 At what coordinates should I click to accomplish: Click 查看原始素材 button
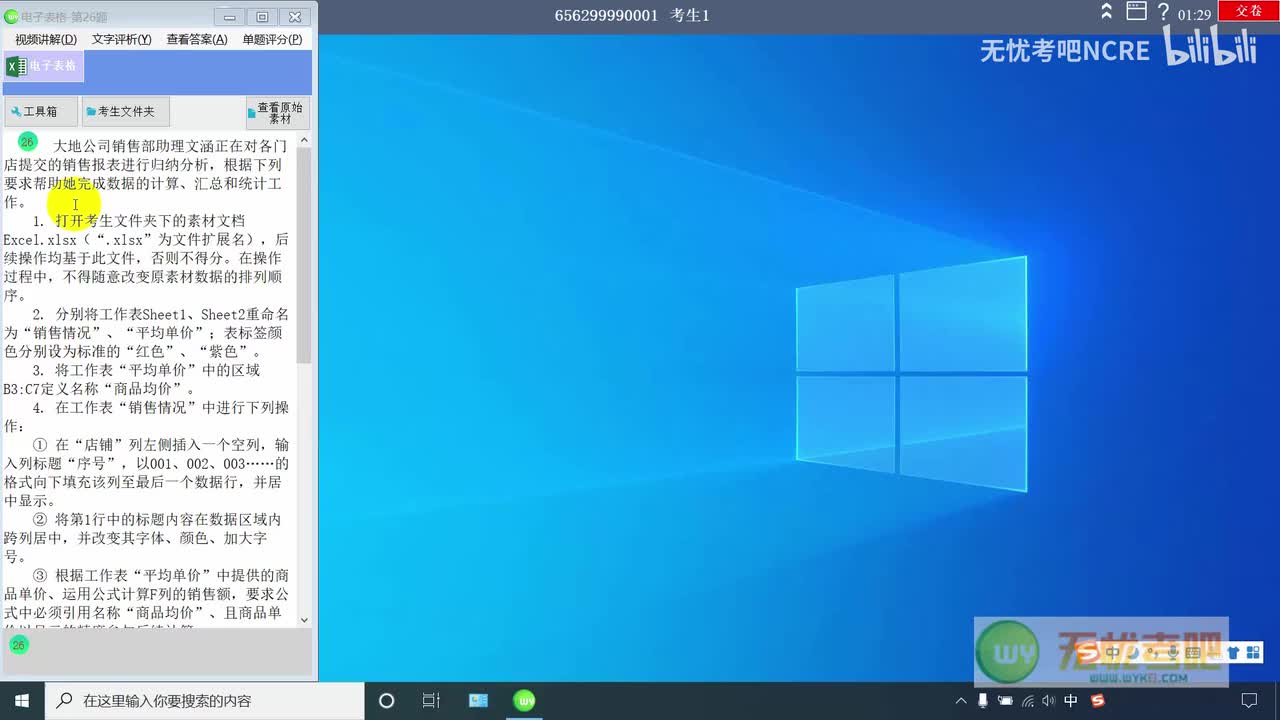[278, 112]
